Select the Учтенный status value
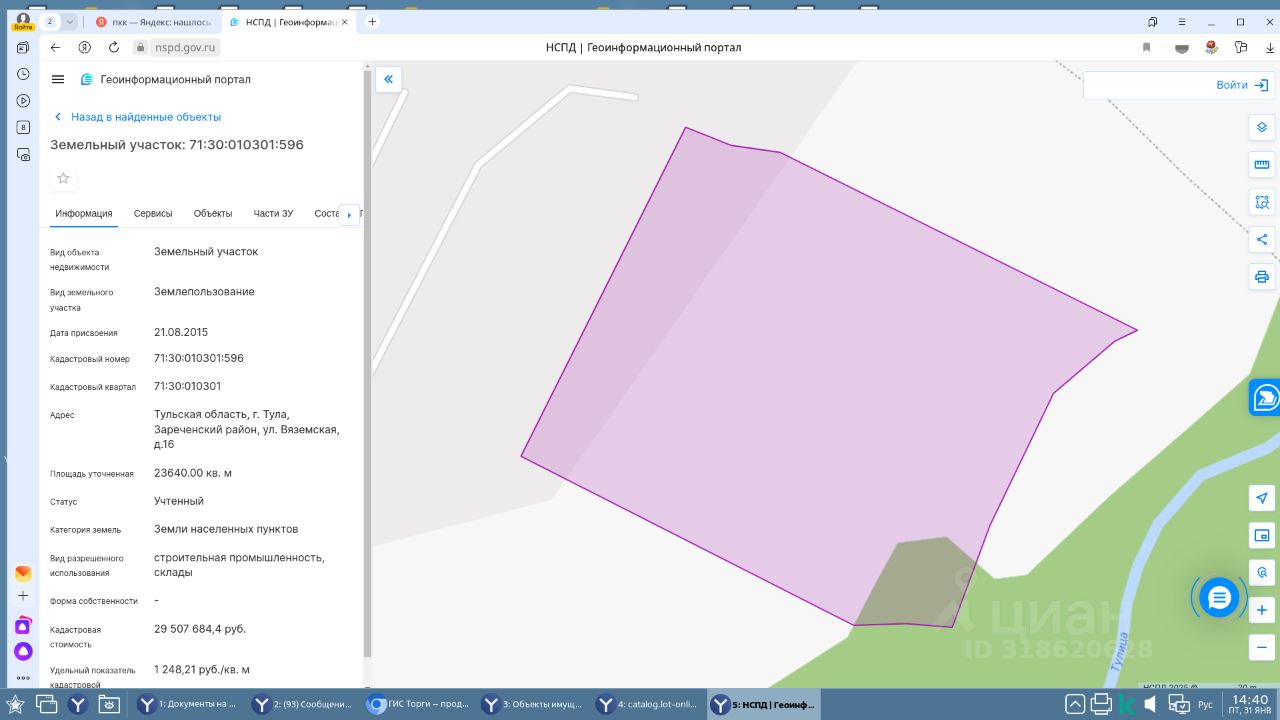The width and height of the screenshot is (1280, 720). point(179,501)
